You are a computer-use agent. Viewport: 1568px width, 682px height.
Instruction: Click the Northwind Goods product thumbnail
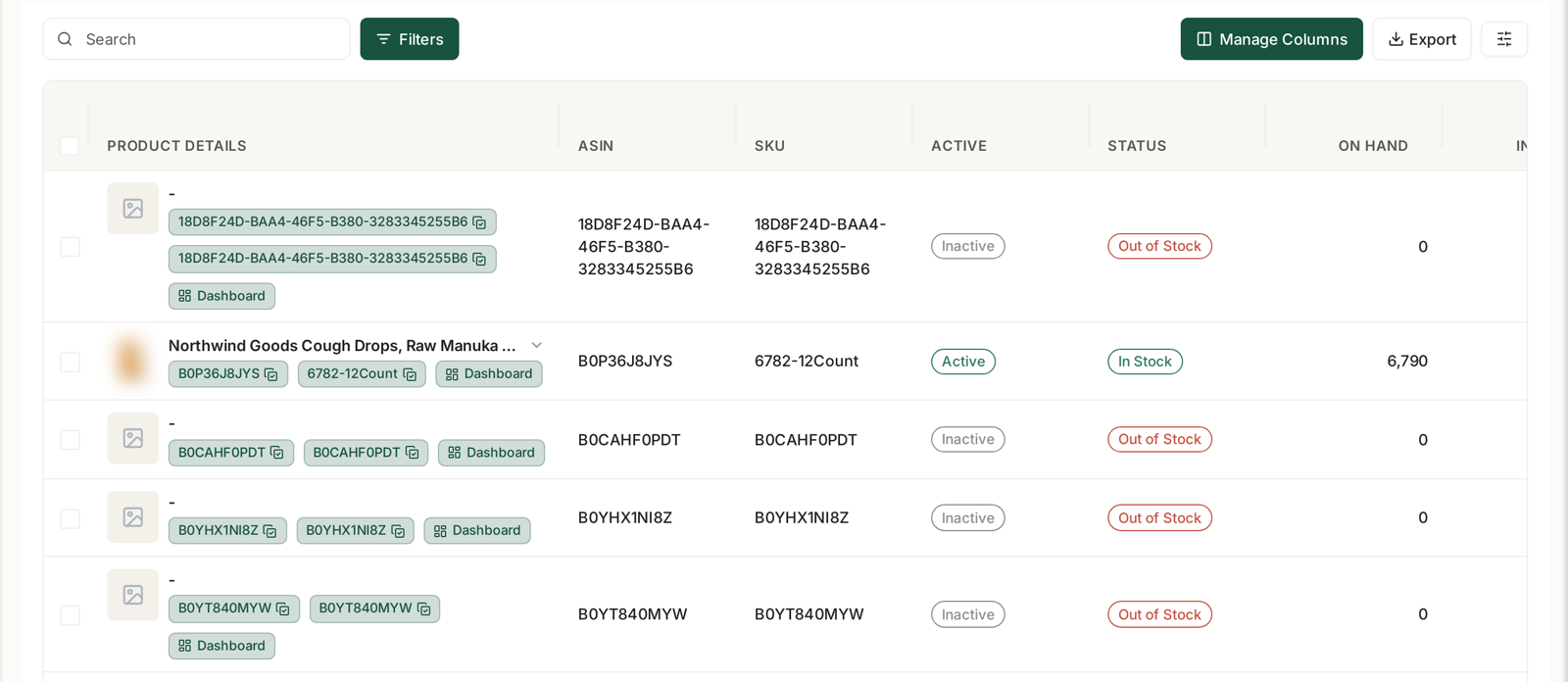[132, 361]
